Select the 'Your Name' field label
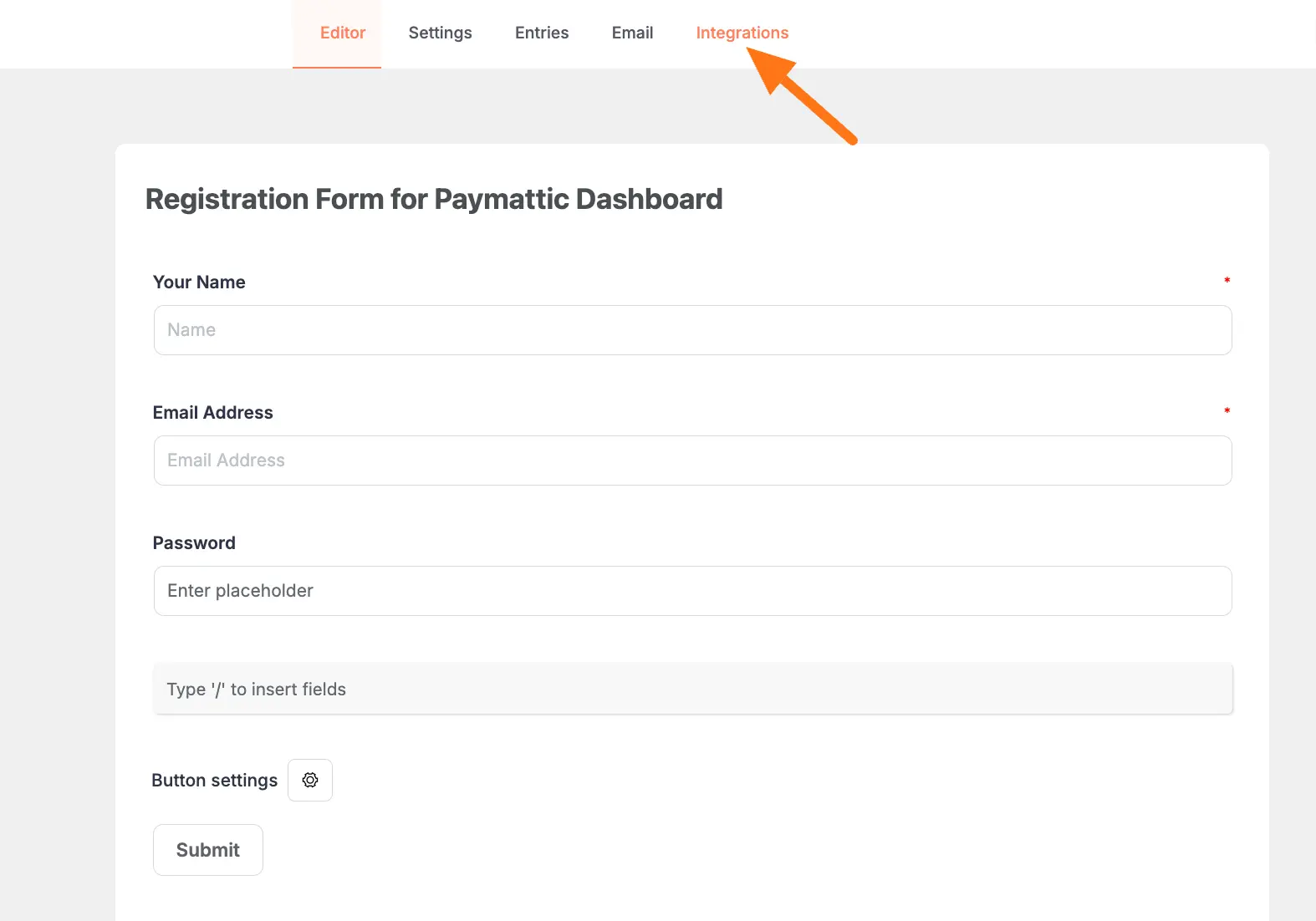1316x921 pixels. [x=199, y=282]
